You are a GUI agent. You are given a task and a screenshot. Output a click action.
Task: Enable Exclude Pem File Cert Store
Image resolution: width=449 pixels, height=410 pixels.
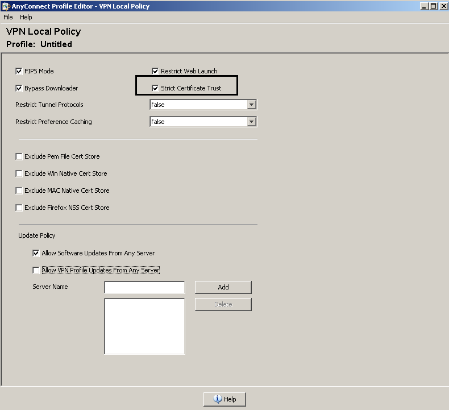coord(19,156)
